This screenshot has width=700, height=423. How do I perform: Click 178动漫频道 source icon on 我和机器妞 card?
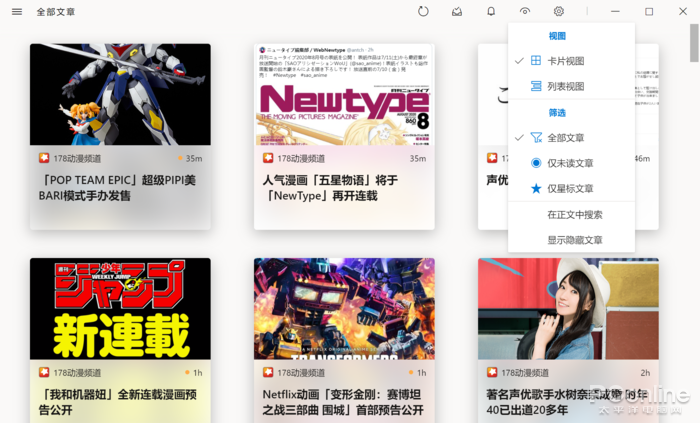click(44, 372)
